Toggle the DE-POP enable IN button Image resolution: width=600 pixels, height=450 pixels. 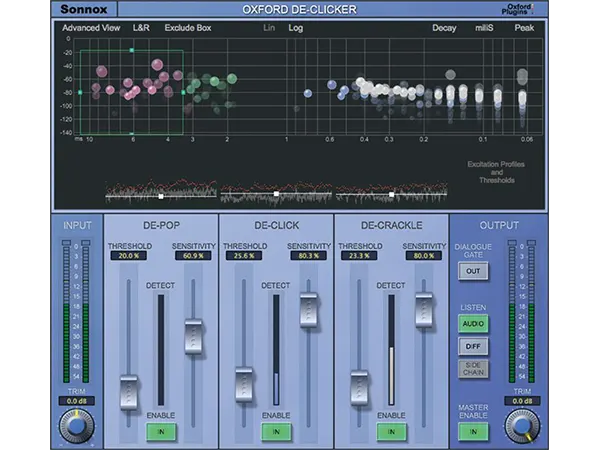(161, 432)
